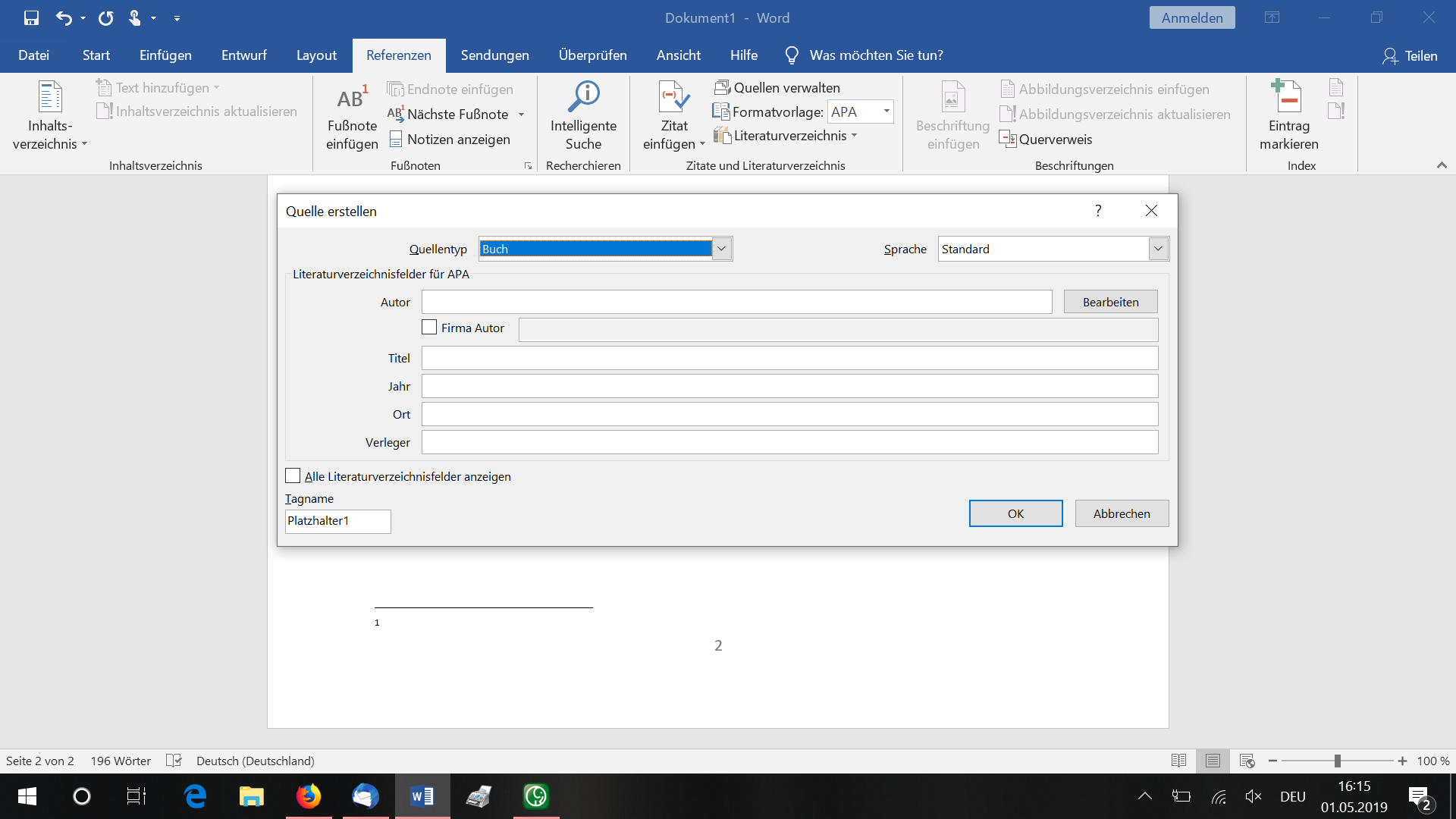
Task: Expand Nächste Fußnote dropdown arrow
Action: point(522,115)
